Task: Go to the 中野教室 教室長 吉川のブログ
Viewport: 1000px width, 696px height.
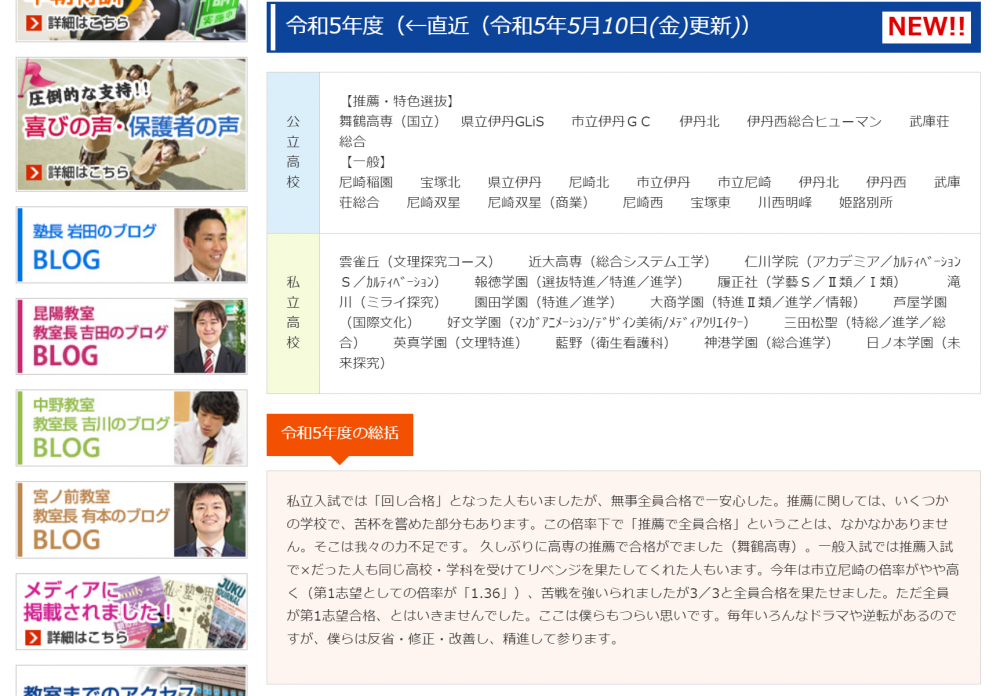Action: [x=95, y=428]
